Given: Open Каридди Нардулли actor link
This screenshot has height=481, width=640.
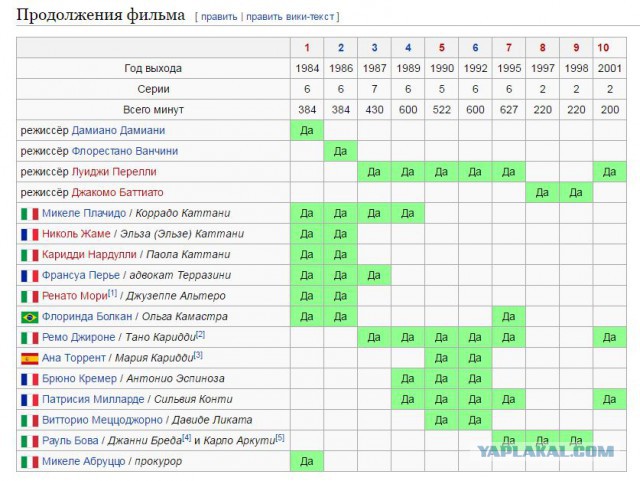Looking at the screenshot, I should [89, 254].
